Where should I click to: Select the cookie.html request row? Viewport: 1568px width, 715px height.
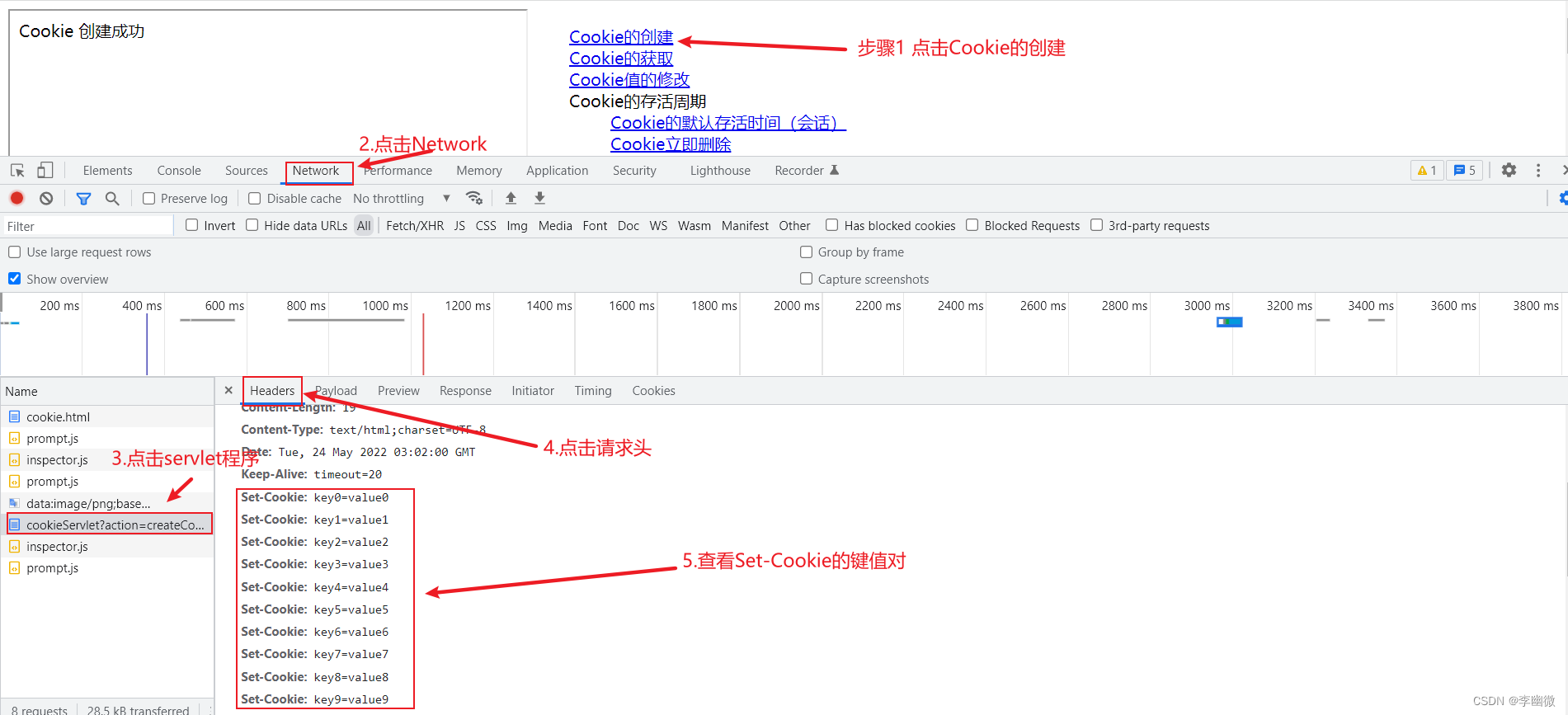click(107, 416)
